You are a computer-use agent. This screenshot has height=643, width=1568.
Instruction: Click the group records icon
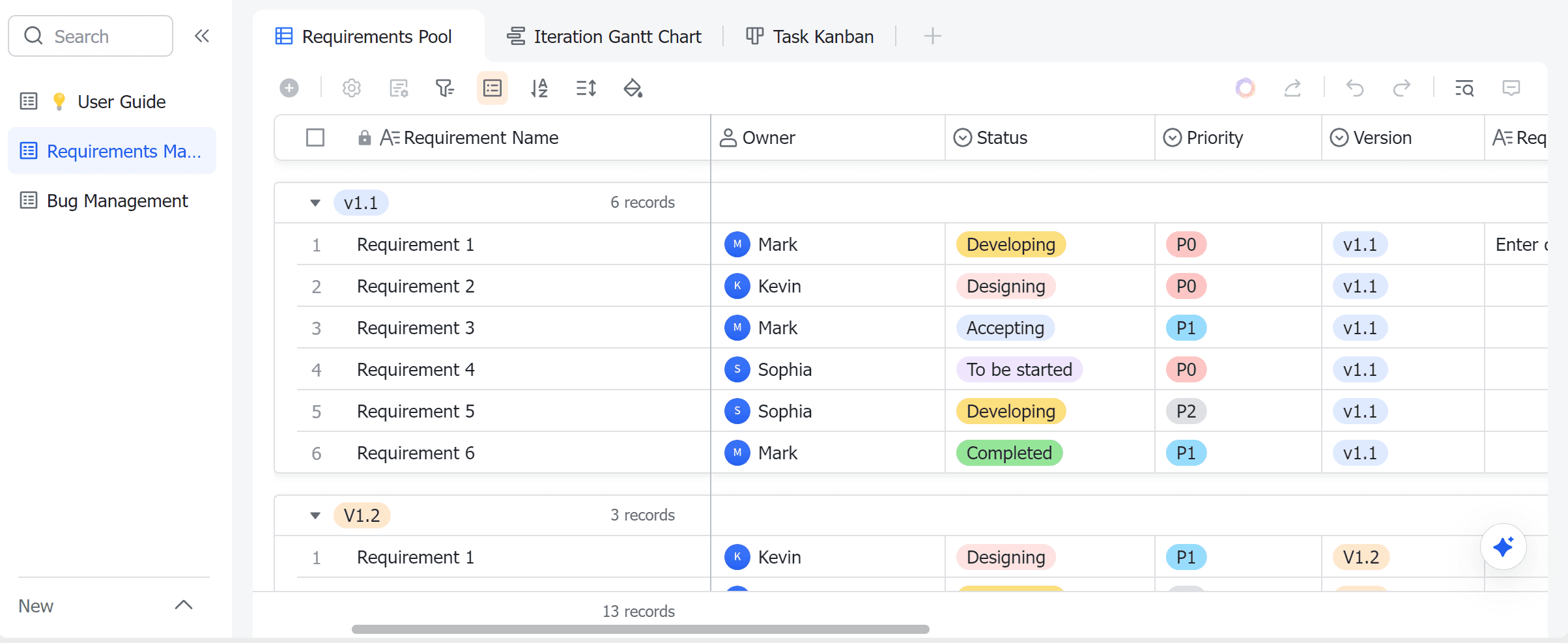point(492,88)
